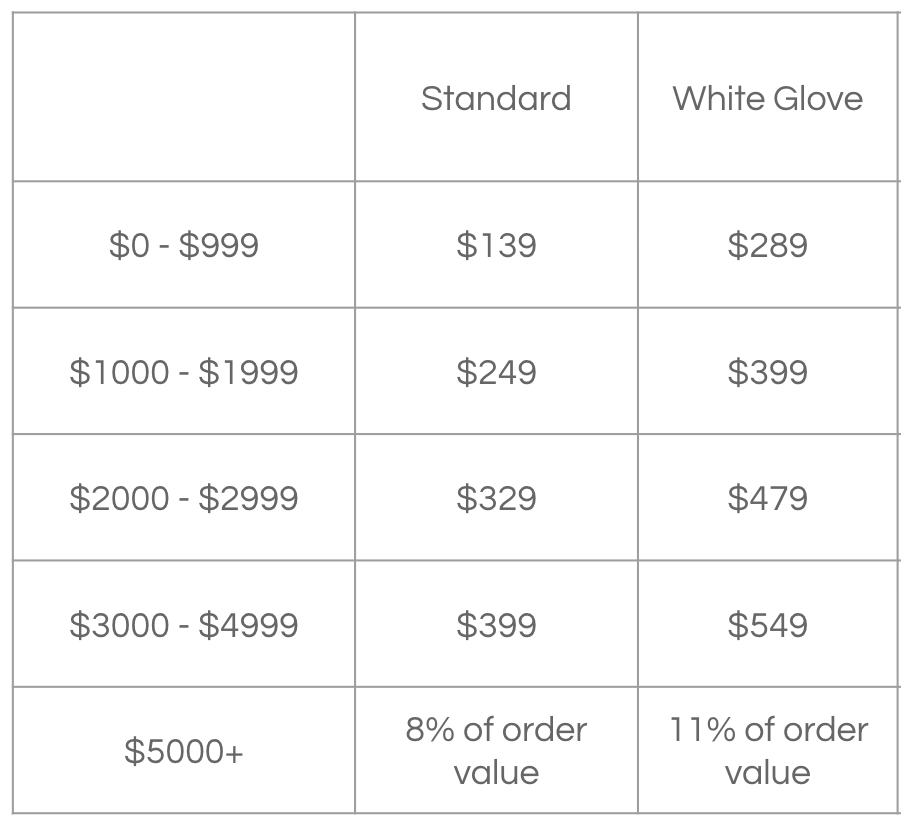Click the White Glove column header
The height and width of the screenshot is (828, 914).
767,98
